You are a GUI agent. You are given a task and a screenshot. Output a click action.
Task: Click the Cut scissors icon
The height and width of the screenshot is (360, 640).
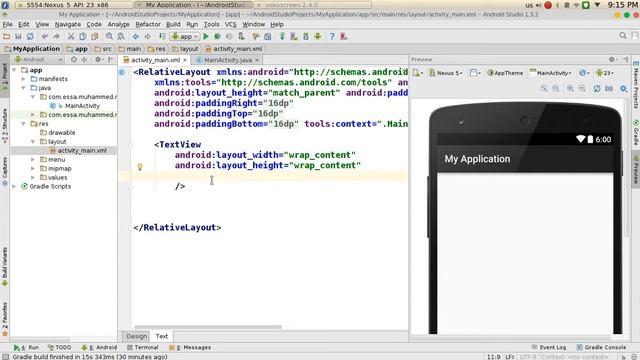click(x=71, y=36)
